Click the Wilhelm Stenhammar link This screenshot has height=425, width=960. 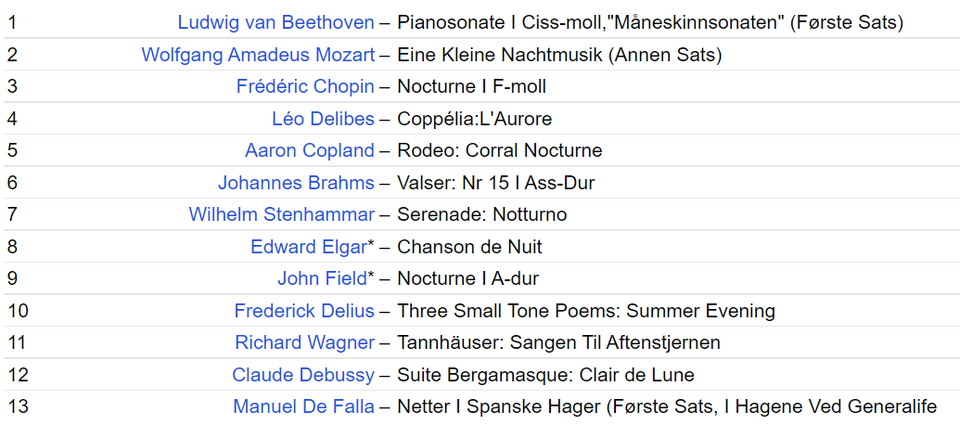281,214
